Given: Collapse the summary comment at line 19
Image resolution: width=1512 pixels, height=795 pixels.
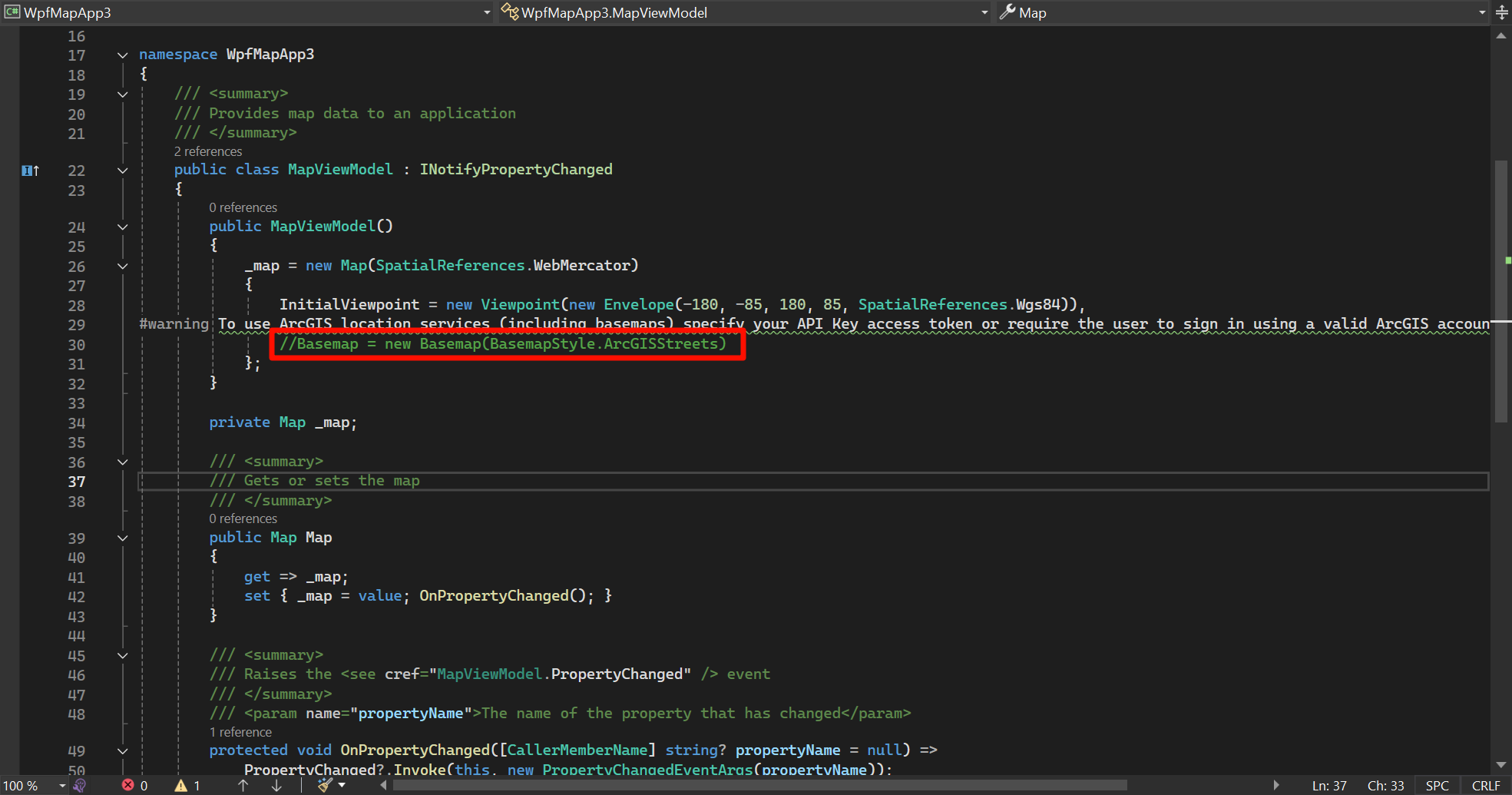Looking at the screenshot, I should 122,94.
